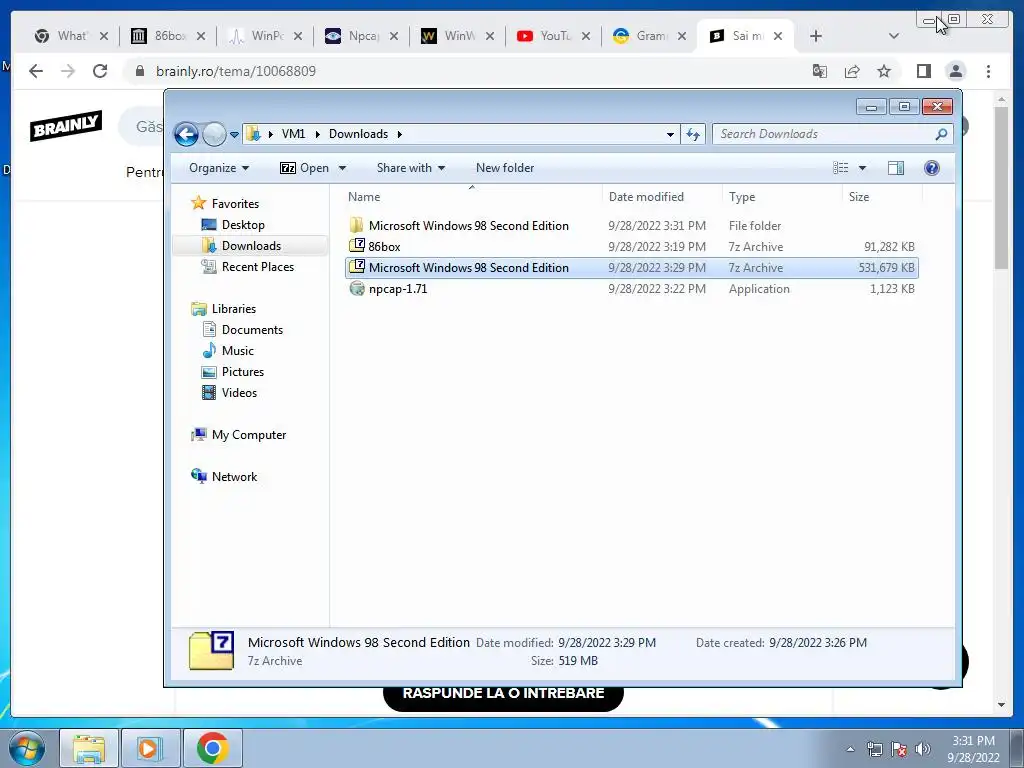Open the recent locations dropdown arrow
Image resolution: width=1024 pixels, height=768 pixels.
[x=234, y=135]
